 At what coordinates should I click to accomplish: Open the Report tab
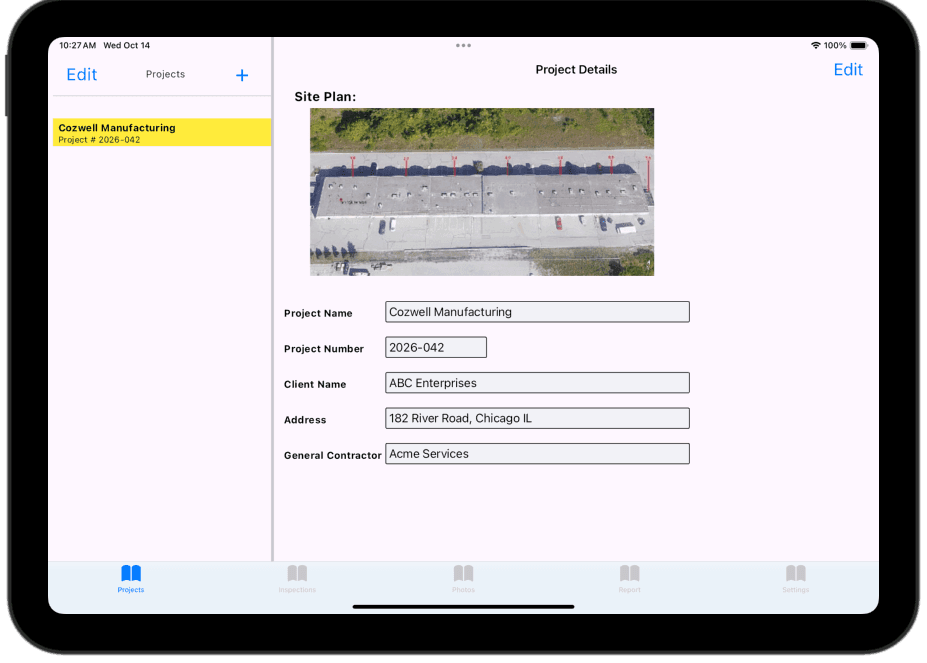click(629, 578)
